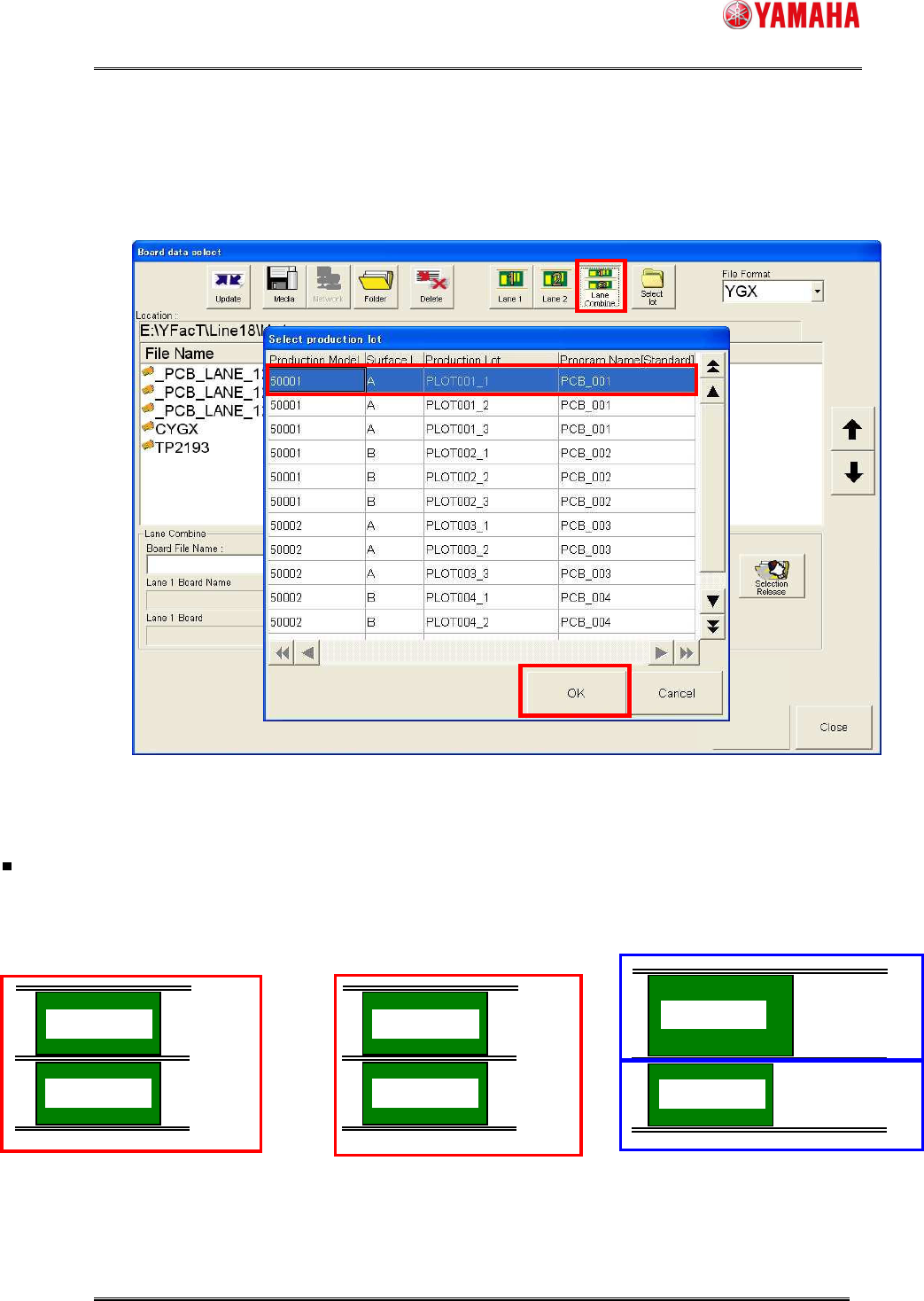Open the Select lot folder icon

[x=653, y=286]
